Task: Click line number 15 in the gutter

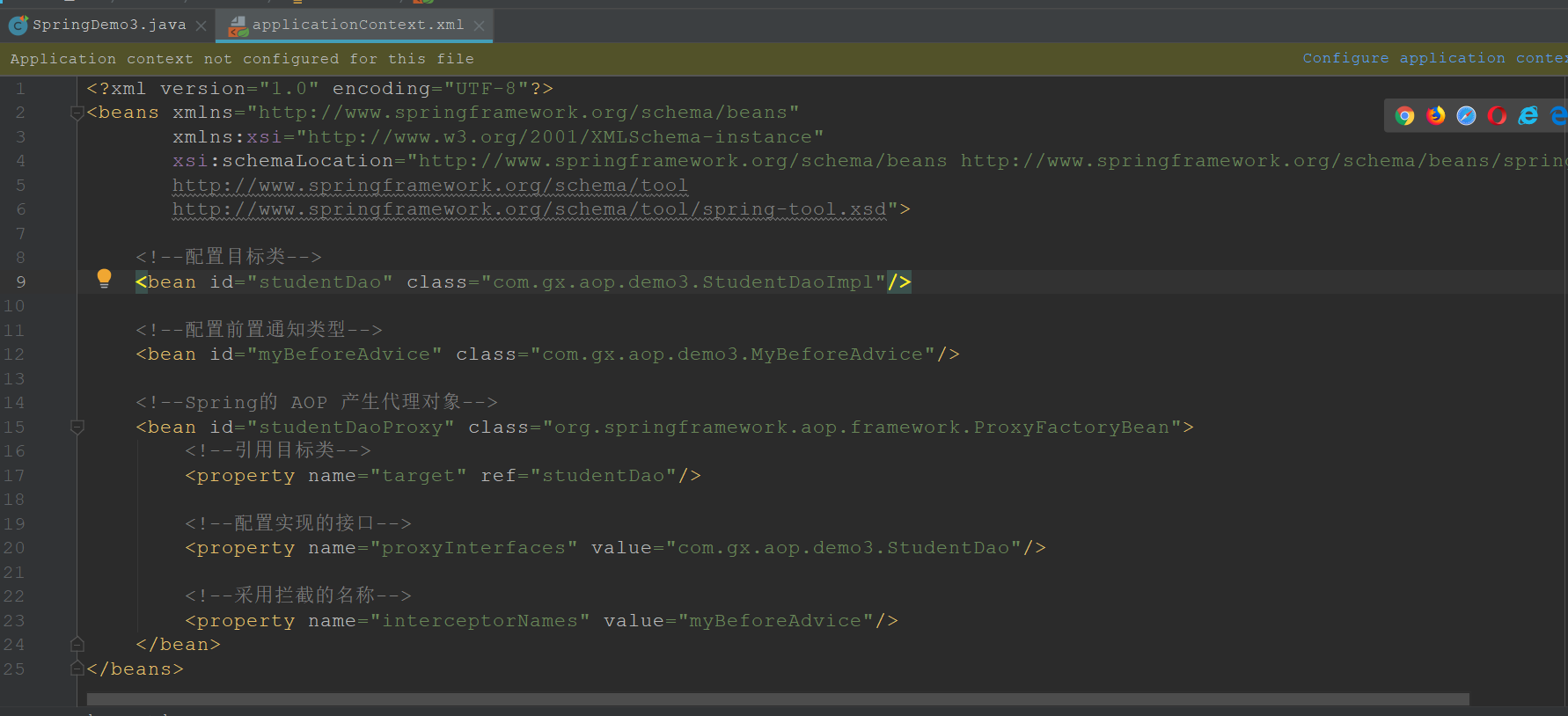Action: (x=15, y=427)
